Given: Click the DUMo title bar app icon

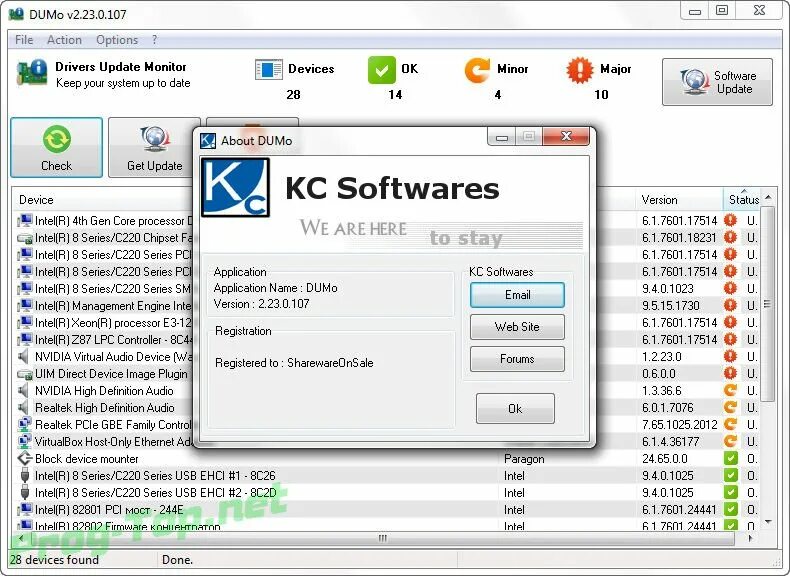Looking at the screenshot, I should coord(17,14).
